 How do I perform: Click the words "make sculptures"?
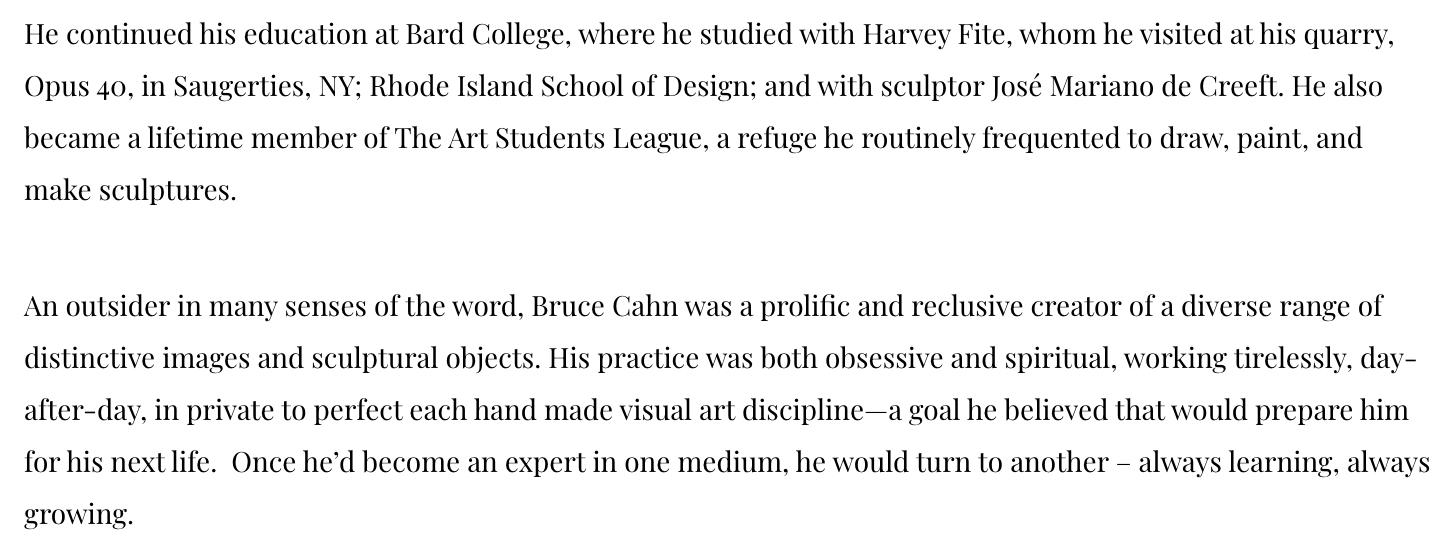pos(129,192)
